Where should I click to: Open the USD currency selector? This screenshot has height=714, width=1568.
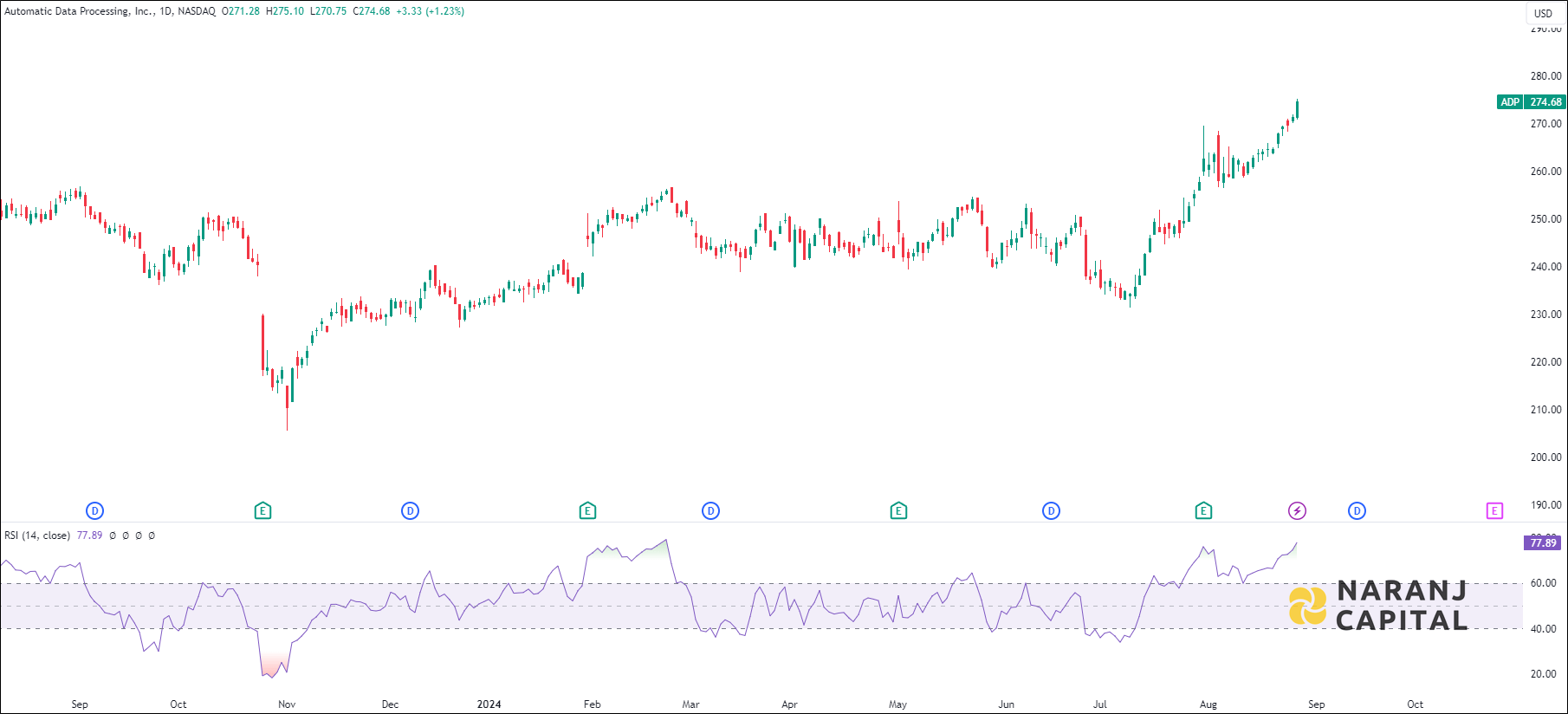pos(1544,13)
